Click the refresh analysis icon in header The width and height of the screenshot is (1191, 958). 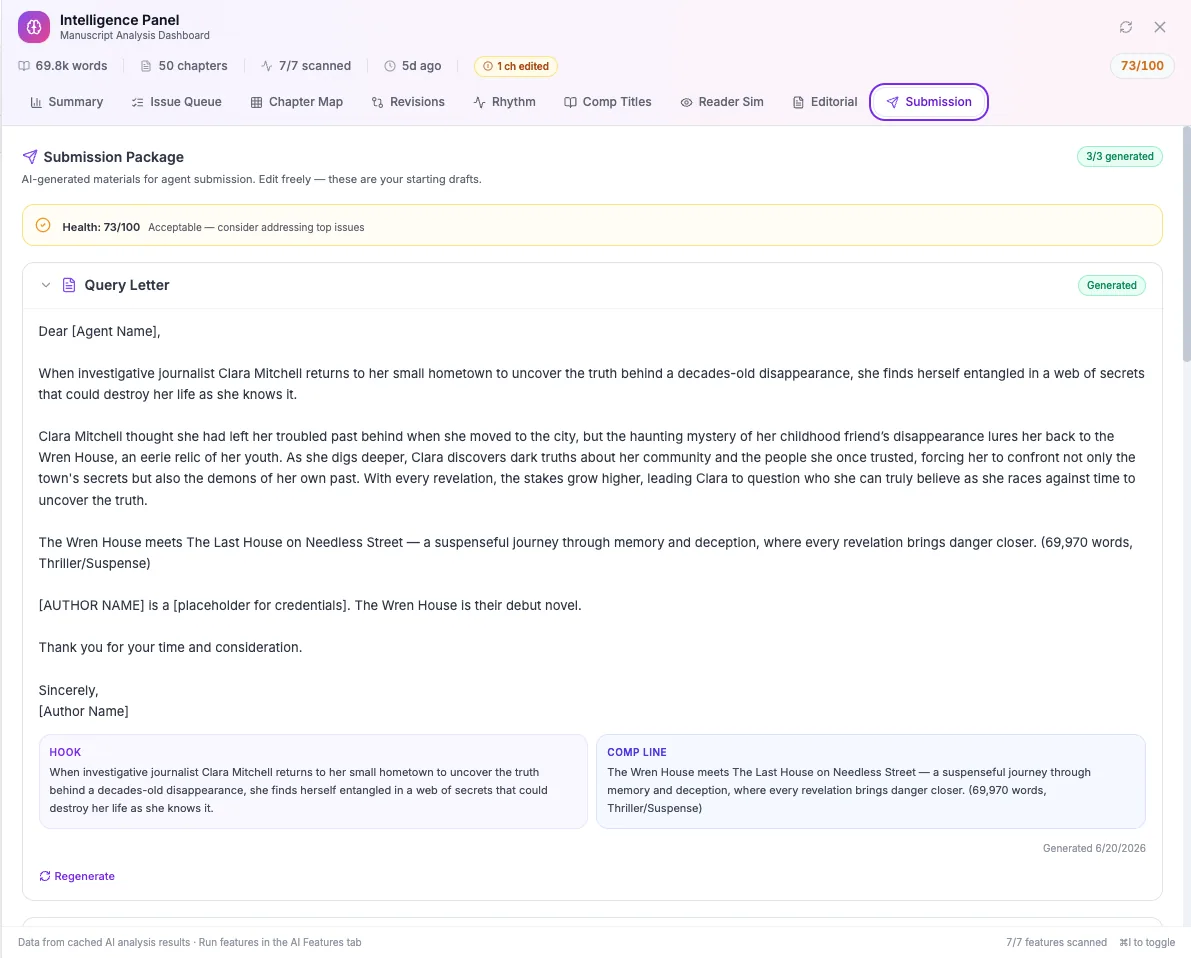click(x=1126, y=27)
